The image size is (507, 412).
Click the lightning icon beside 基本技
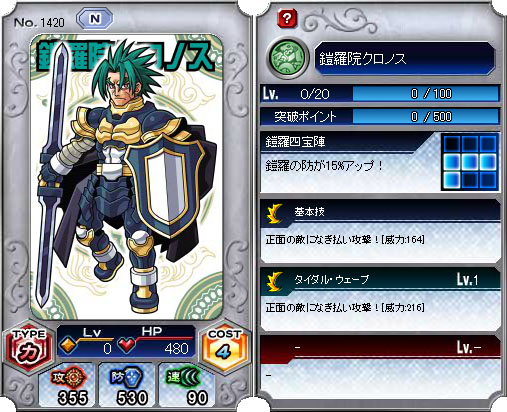pos(275,213)
